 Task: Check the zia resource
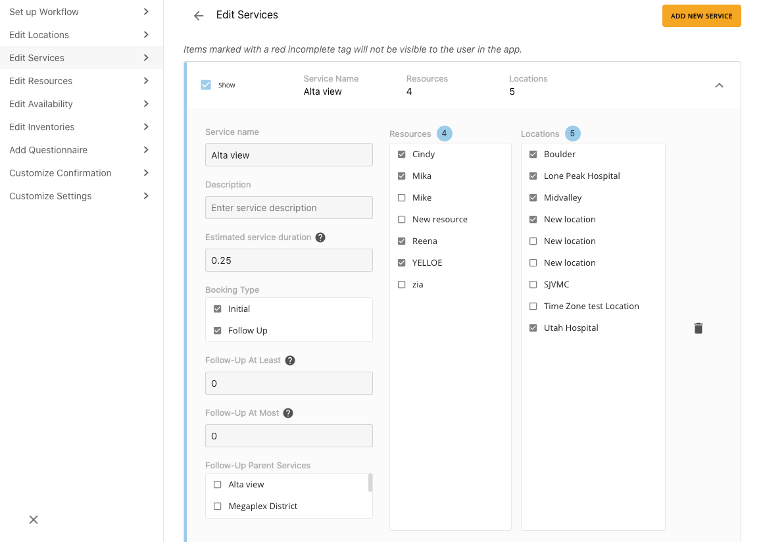click(401, 285)
